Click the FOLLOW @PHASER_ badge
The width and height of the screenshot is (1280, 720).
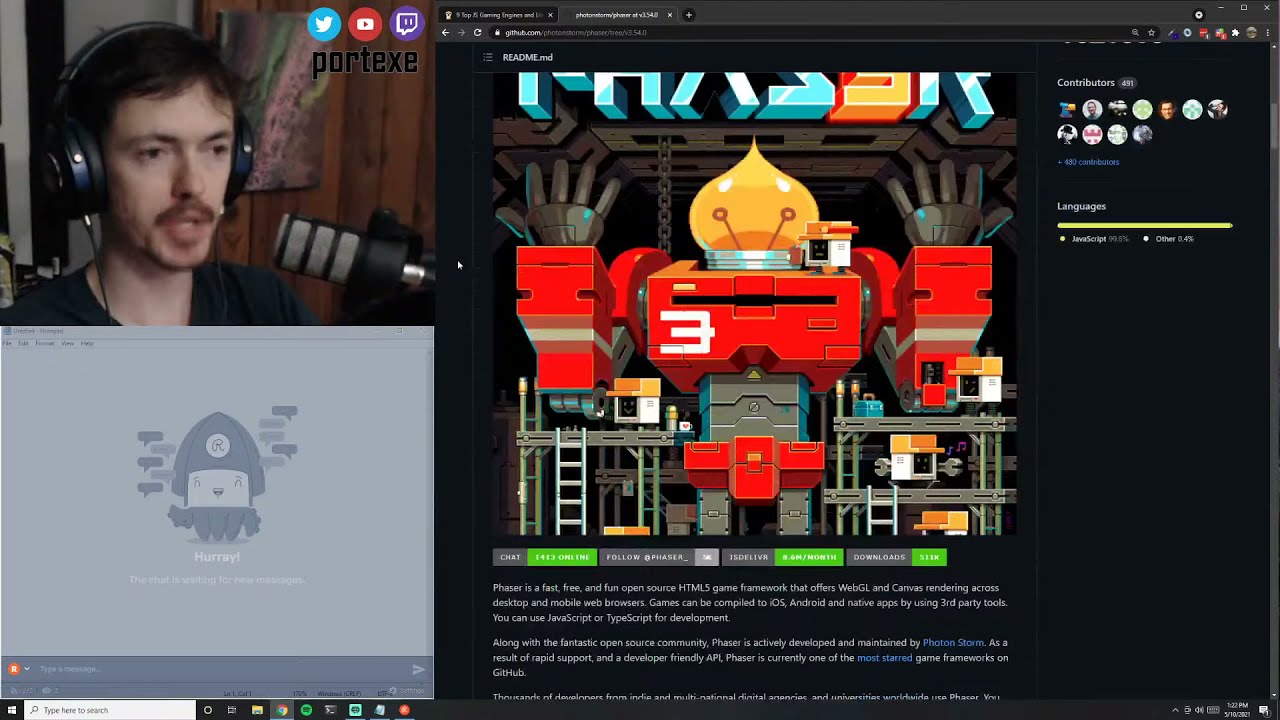tap(659, 557)
